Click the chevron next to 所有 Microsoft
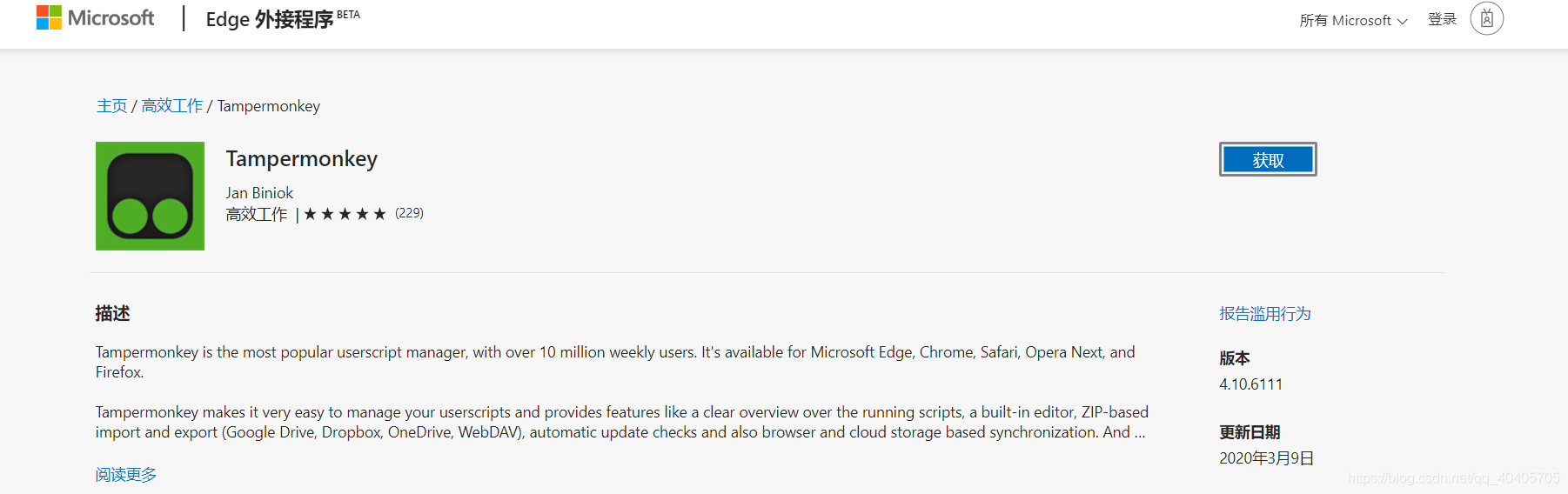The width and height of the screenshot is (1568, 494). click(1402, 21)
